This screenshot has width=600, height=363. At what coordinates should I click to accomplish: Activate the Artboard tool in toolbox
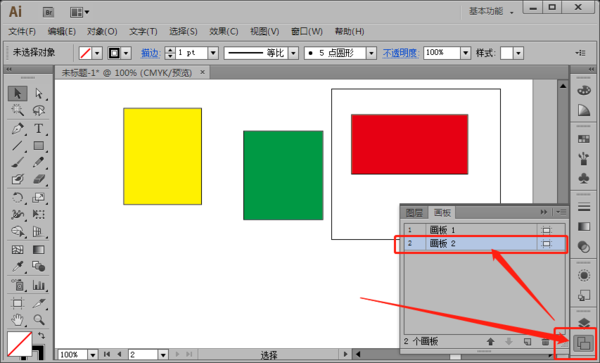[x=18, y=304]
